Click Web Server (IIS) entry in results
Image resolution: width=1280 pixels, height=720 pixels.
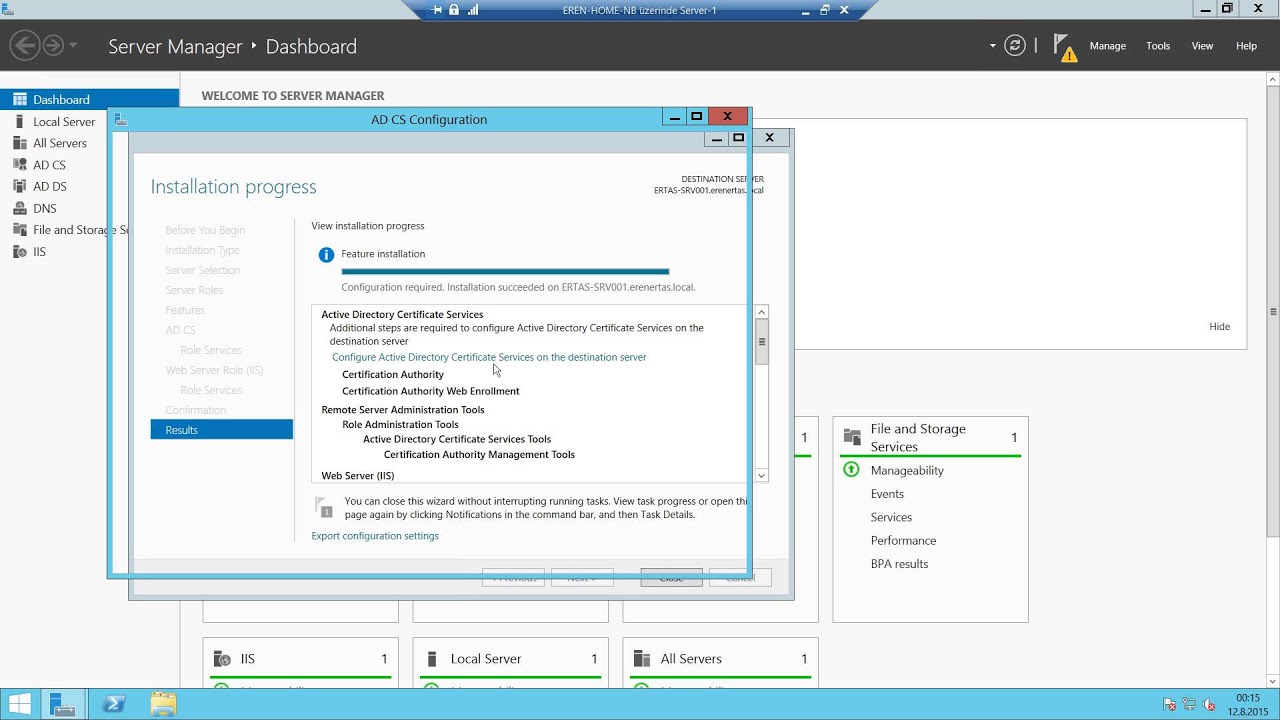pyautogui.click(x=358, y=476)
